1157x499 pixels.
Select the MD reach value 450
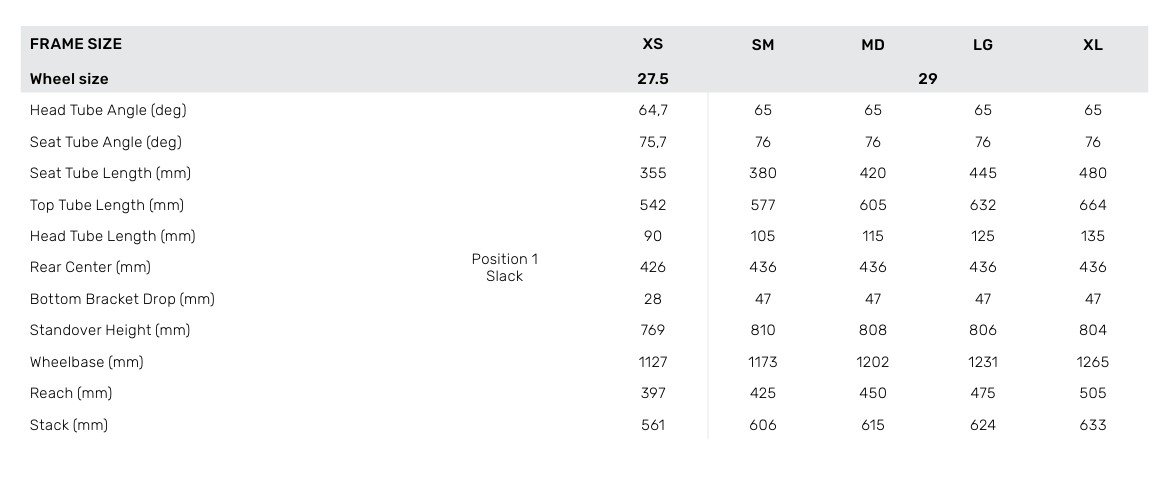click(873, 393)
